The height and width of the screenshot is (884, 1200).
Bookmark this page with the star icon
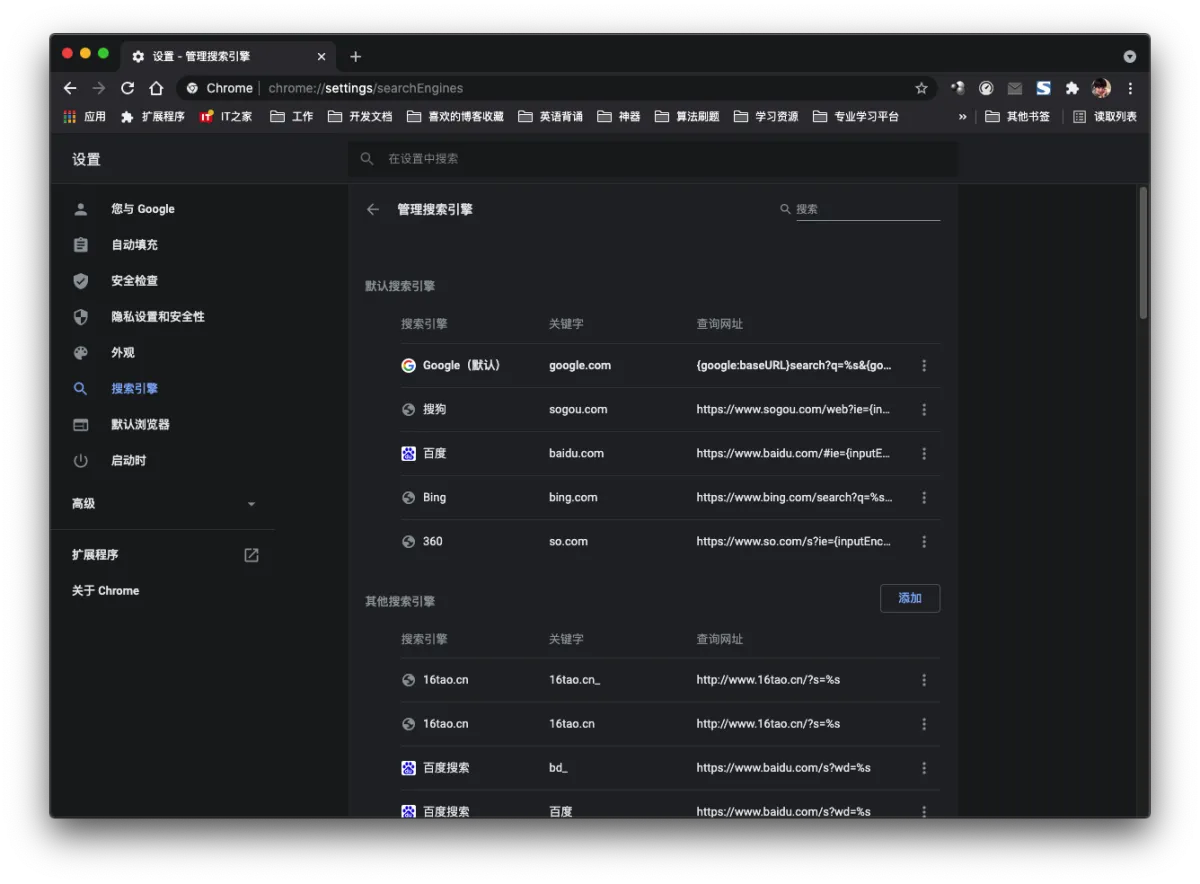921,88
